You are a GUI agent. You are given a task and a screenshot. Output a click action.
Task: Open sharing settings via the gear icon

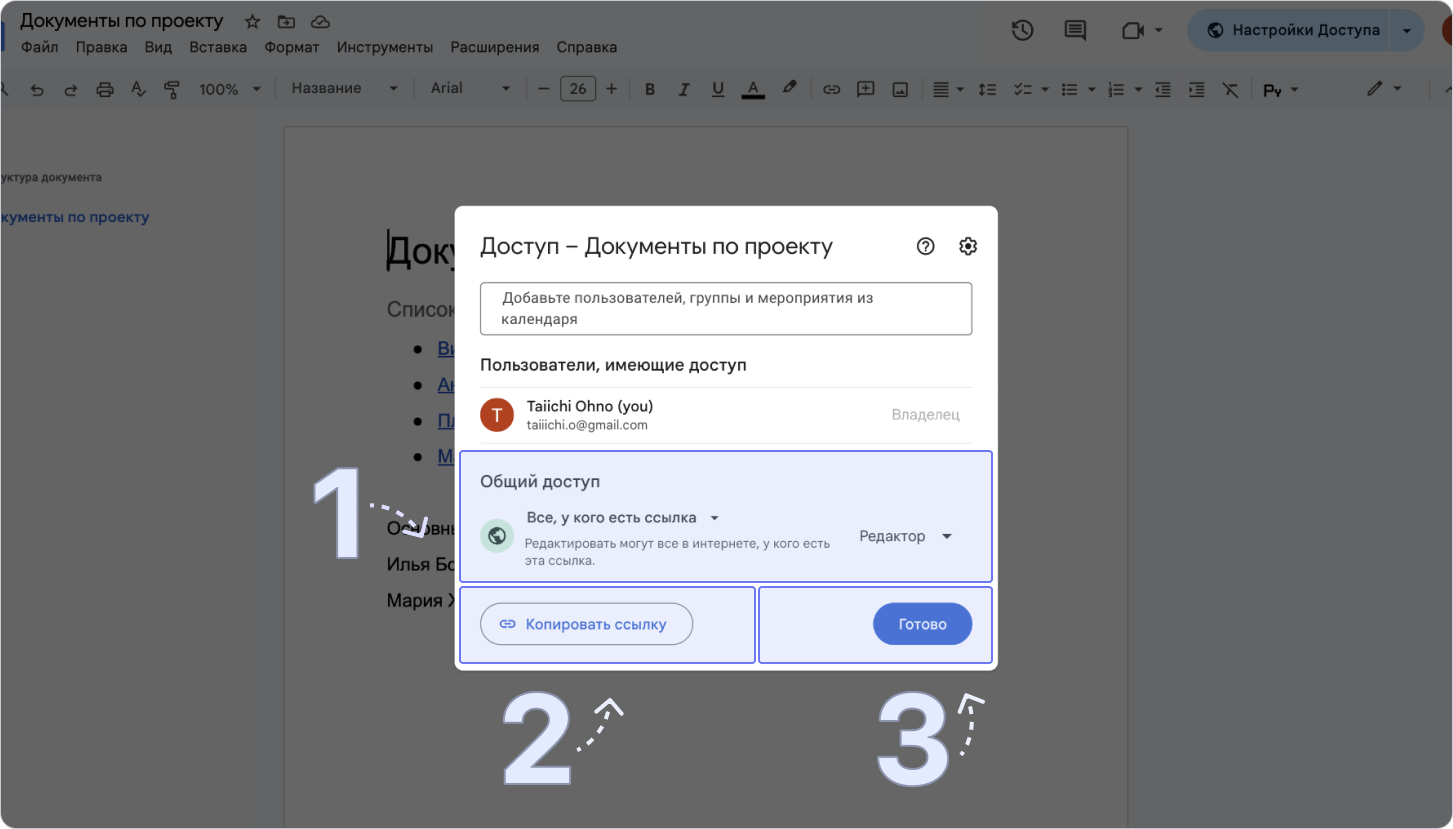tap(967, 246)
